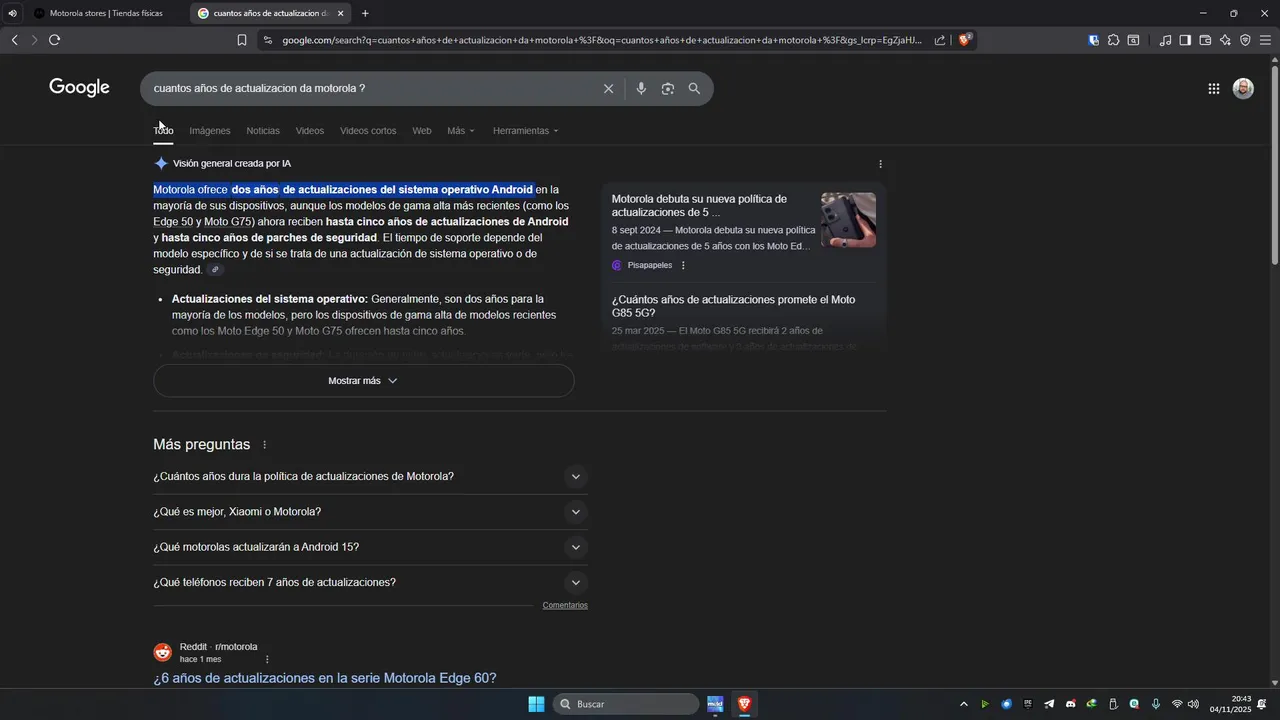Image resolution: width=1280 pixels, height=720 pixels.
Task: Open the site settings icon beside the URL
Action: point(267,40)
